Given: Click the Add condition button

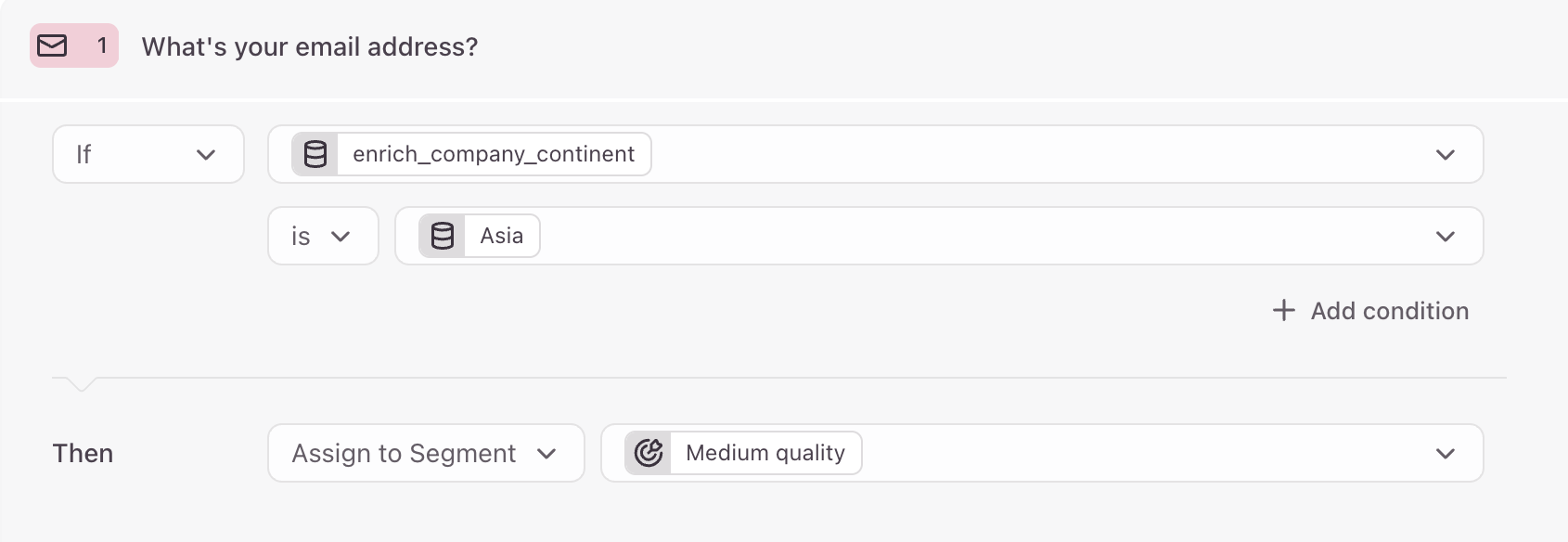Looking at the screenshot, I should [x=1370, y=310].
